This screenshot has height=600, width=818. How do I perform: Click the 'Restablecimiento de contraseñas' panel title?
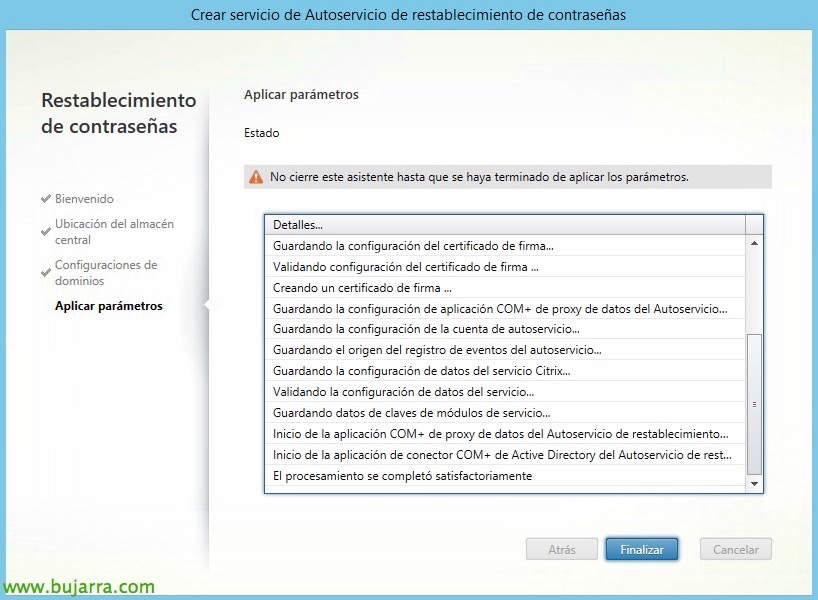[x=118, y=113]
